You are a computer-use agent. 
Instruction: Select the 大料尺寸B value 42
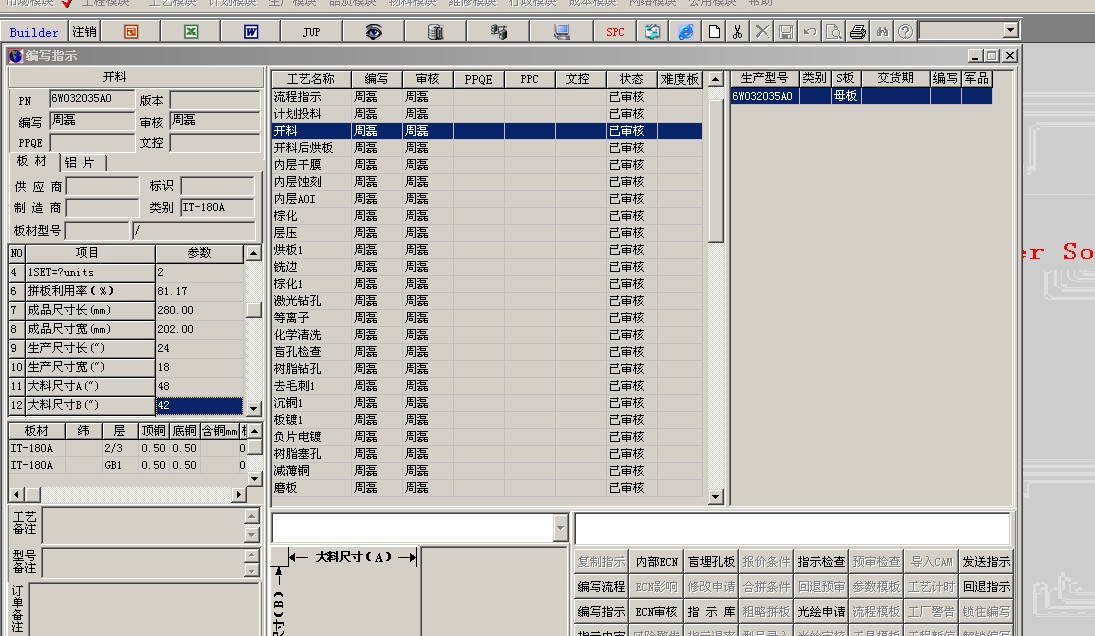tap(199, 405)
